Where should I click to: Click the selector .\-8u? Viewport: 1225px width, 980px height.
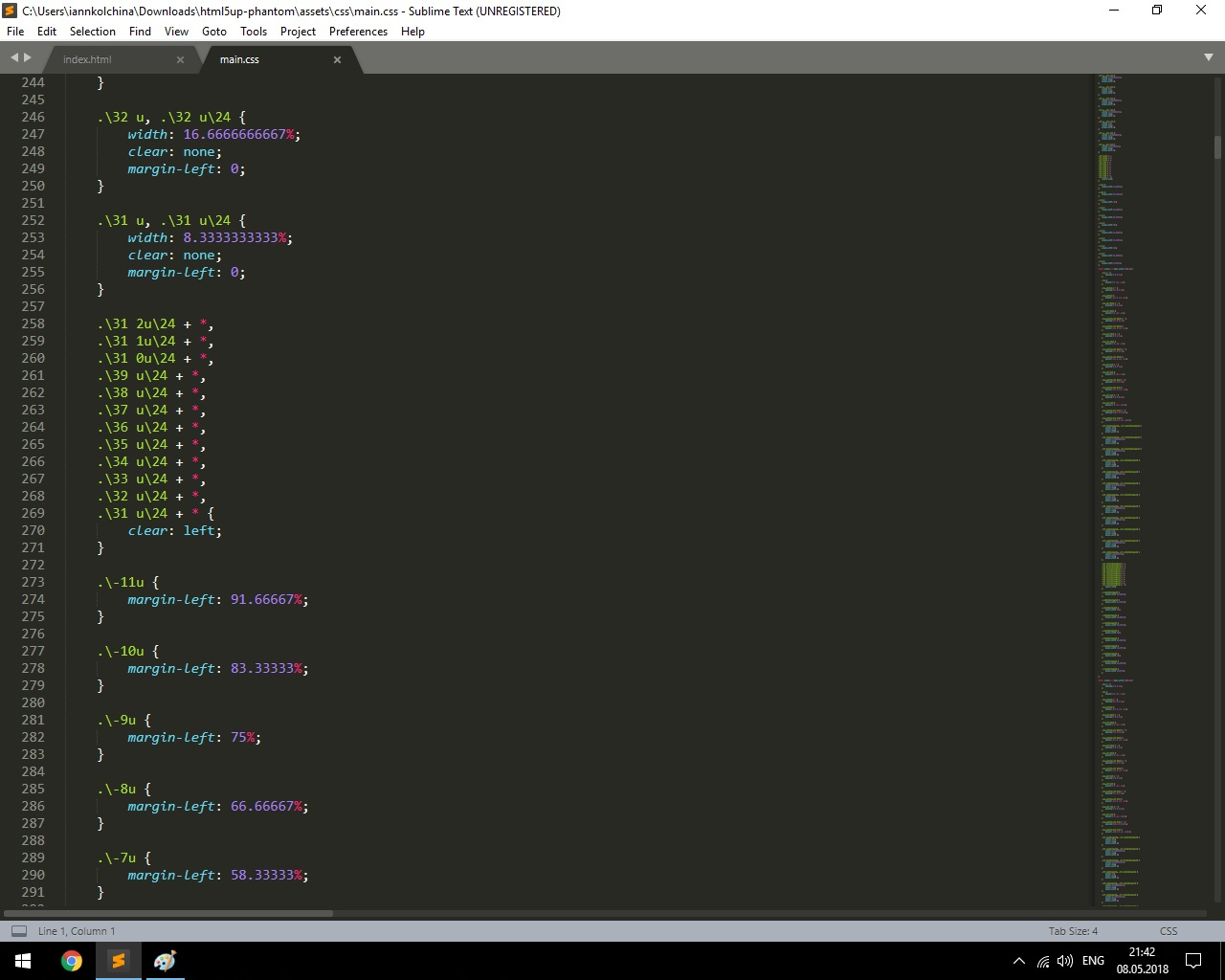point(117,789)
